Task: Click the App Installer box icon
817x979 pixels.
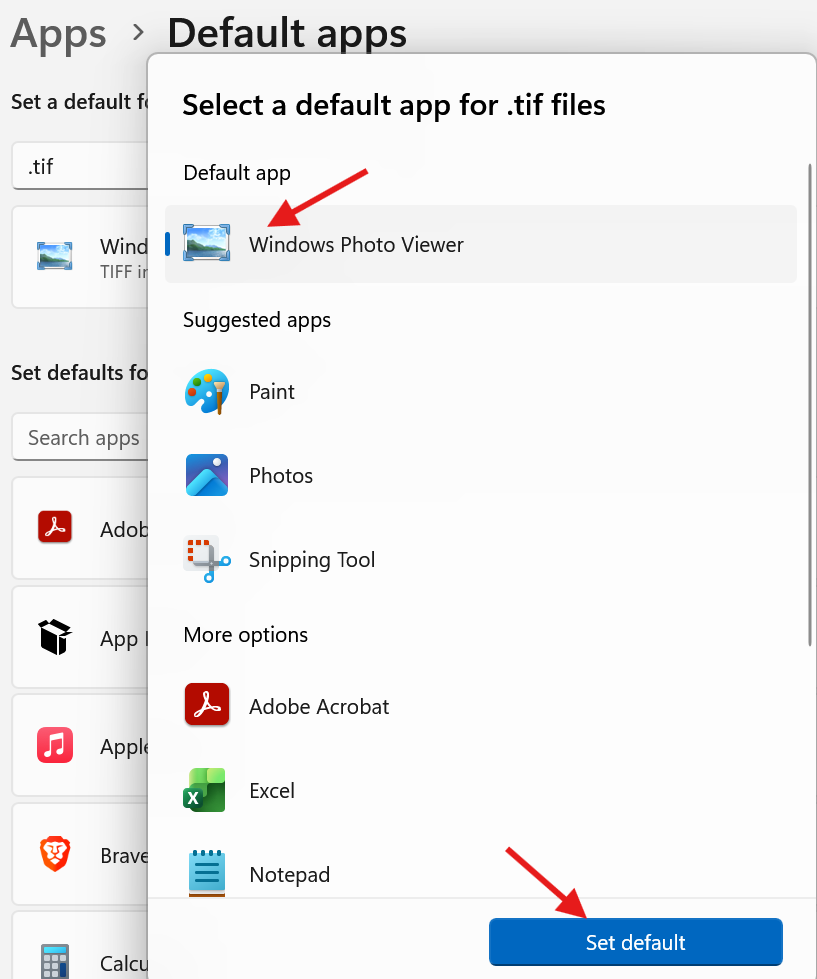Action: pyautogui.click(x=55, y=637)
